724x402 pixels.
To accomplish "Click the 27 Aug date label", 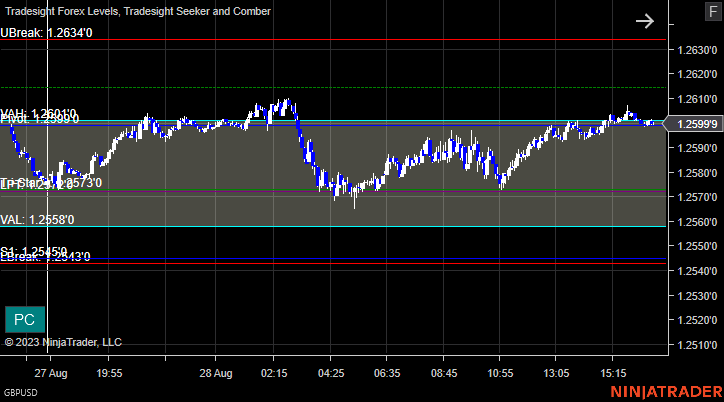I will point(51,373).
